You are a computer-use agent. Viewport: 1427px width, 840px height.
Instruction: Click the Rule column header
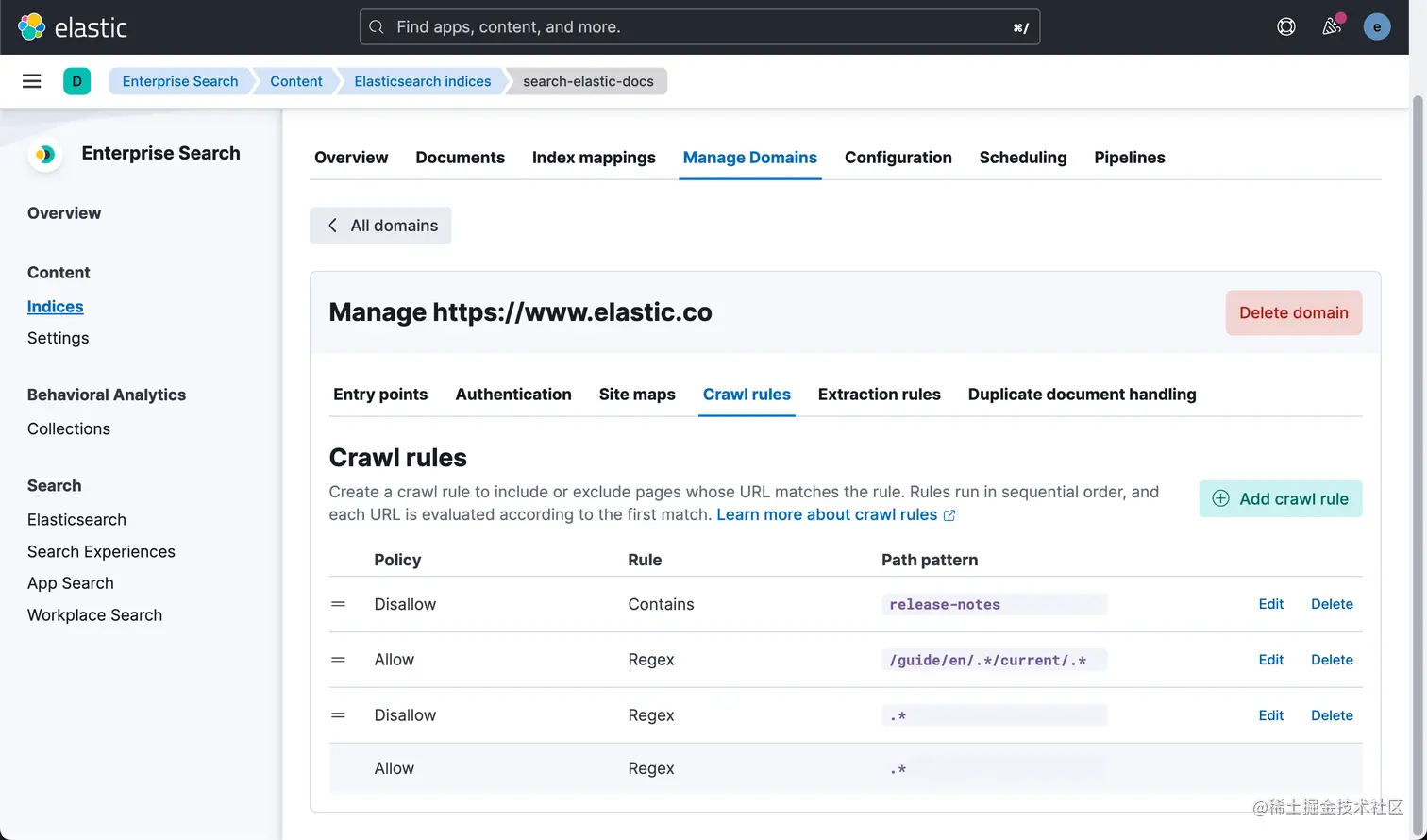(645, 560)
